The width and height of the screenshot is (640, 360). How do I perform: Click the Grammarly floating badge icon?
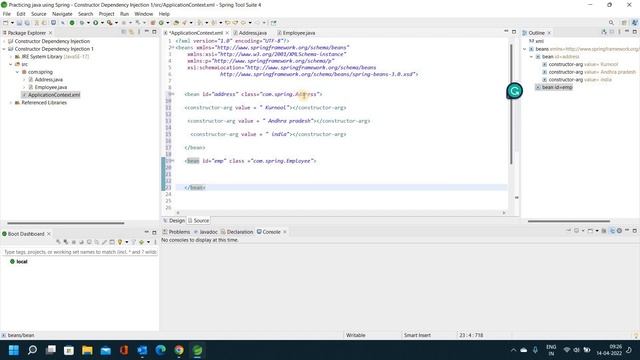514,91
